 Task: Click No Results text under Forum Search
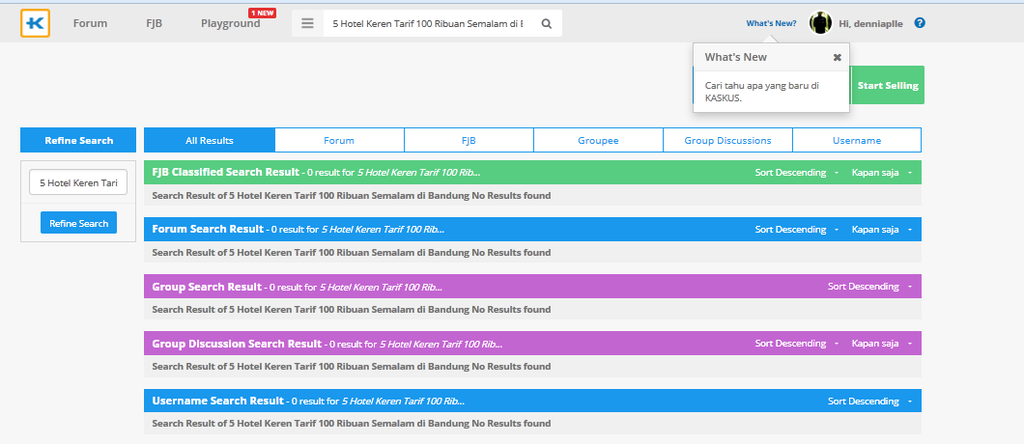pos(351,252)
